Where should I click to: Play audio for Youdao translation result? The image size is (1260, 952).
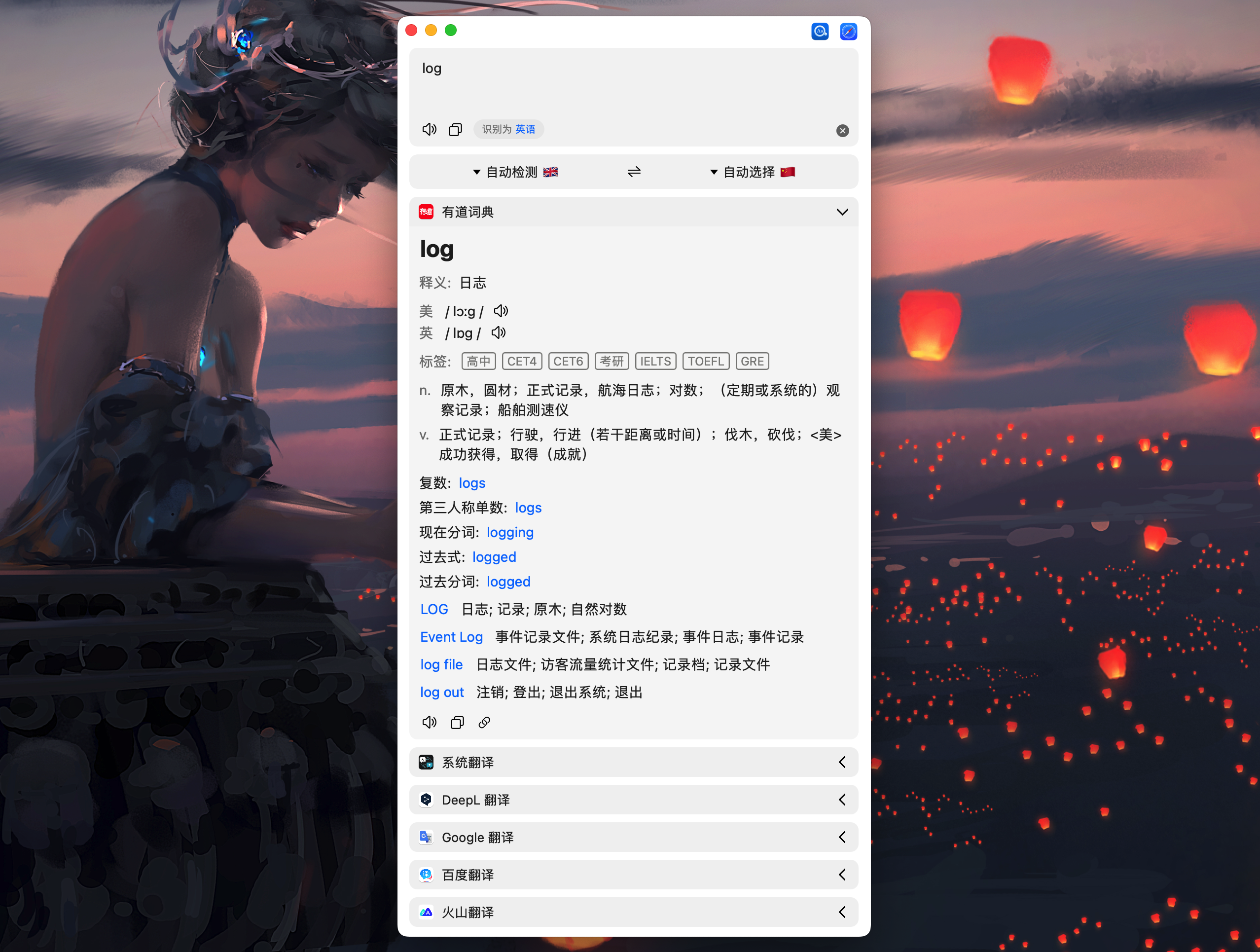429,723
